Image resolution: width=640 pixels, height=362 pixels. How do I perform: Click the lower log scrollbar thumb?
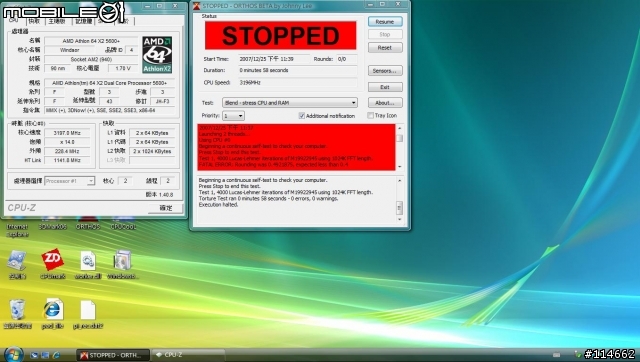(x=399, y=208)
